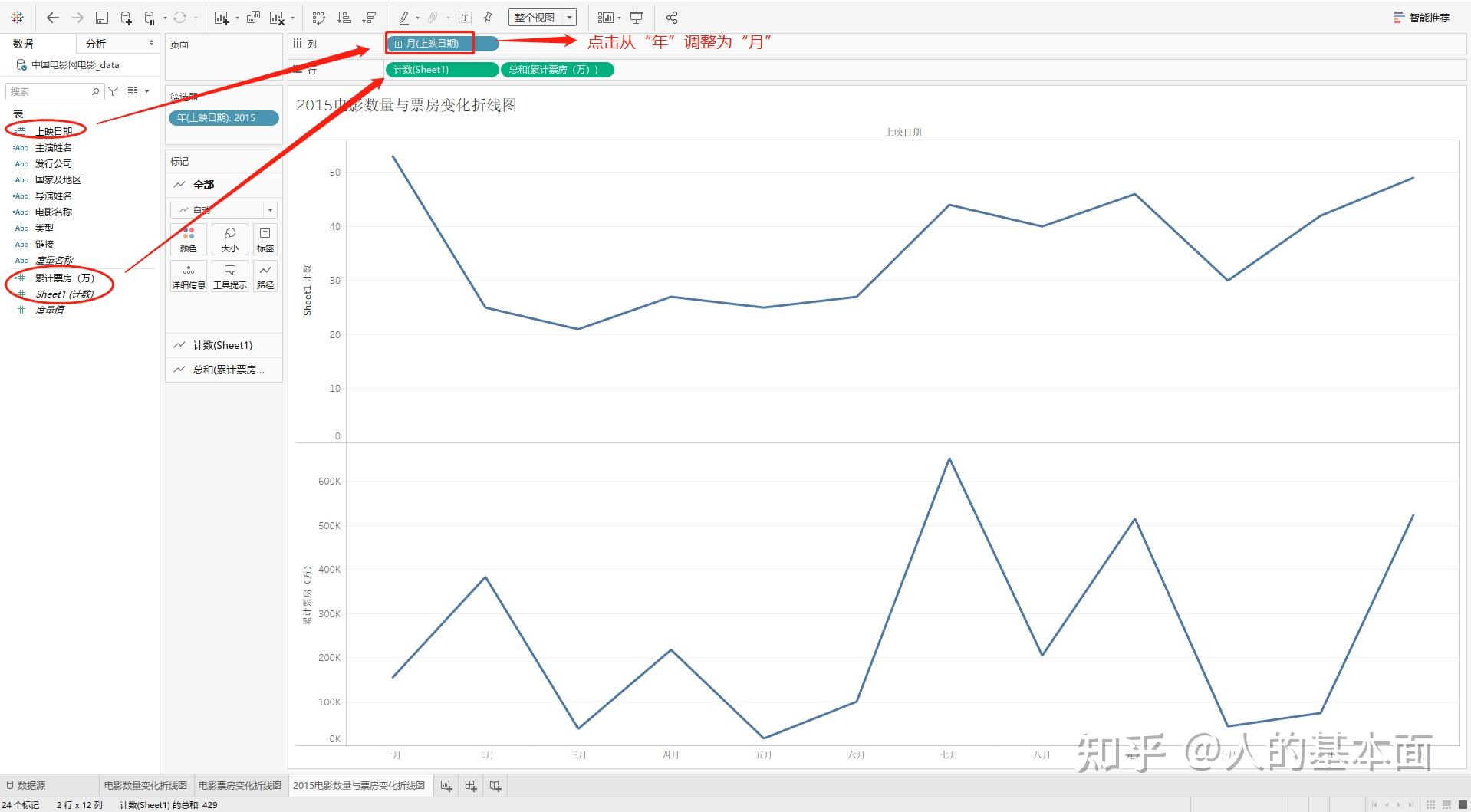1471x812 pixels.
Task: Switch to the 分析 pane tab
Action: click(96, 44)
